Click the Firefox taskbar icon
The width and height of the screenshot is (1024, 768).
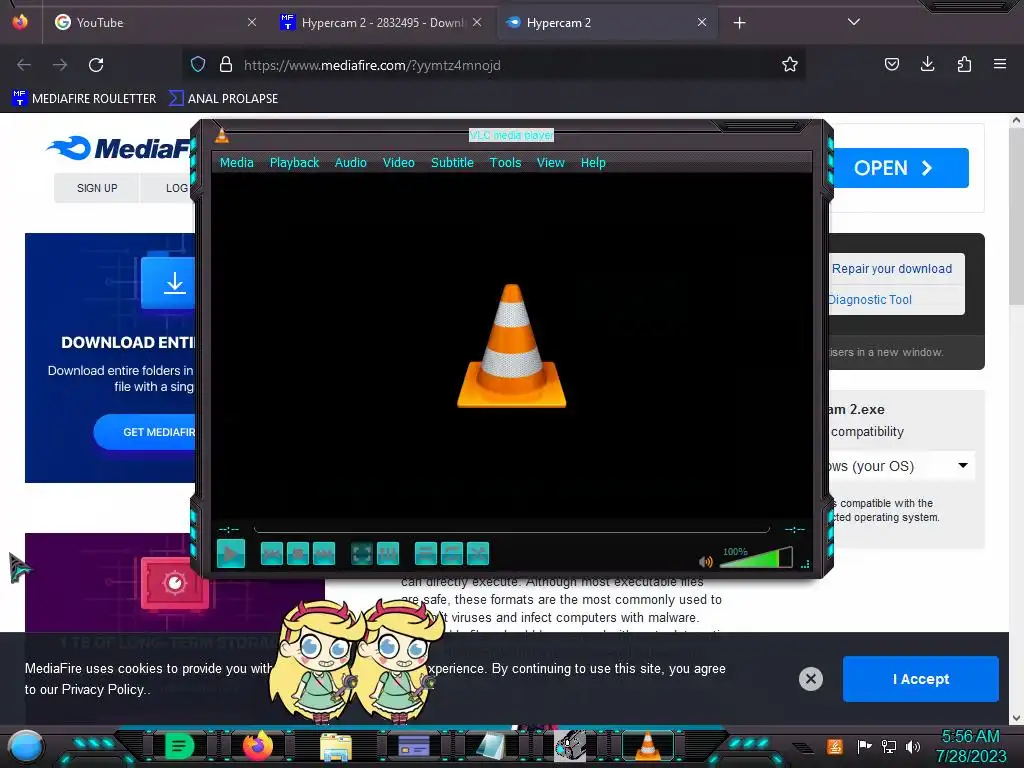[257, 746]
